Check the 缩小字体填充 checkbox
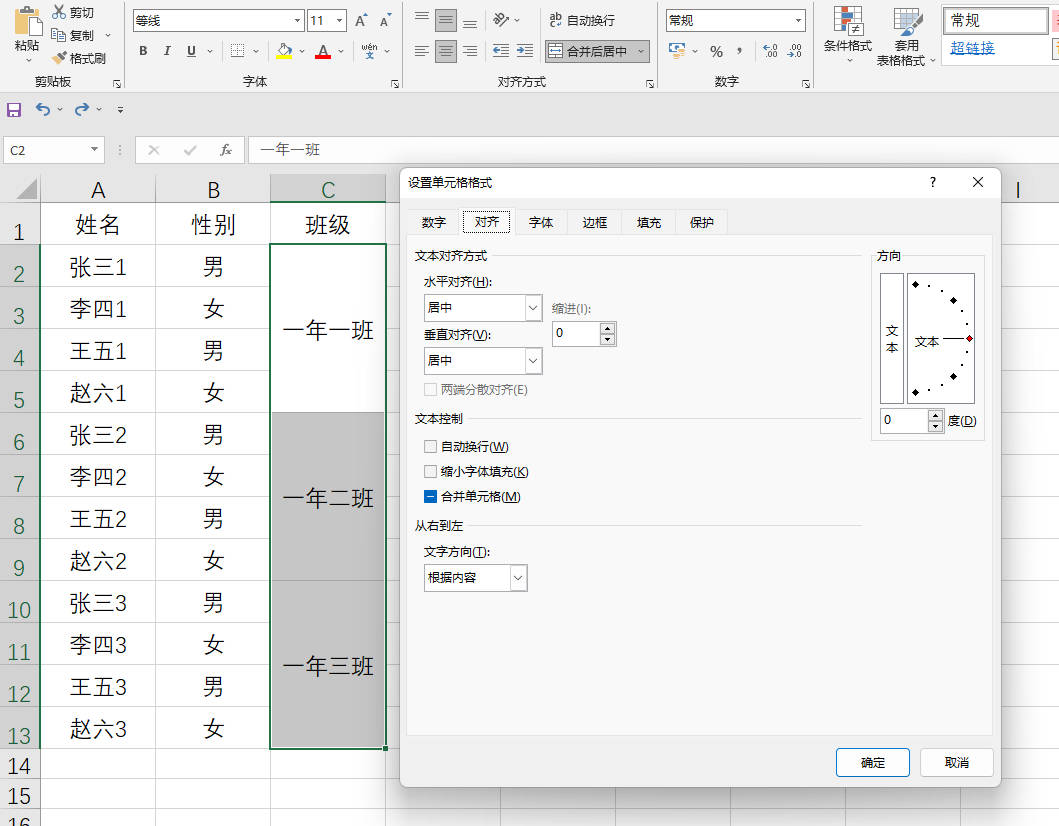1059x826 pixels. 431,472
